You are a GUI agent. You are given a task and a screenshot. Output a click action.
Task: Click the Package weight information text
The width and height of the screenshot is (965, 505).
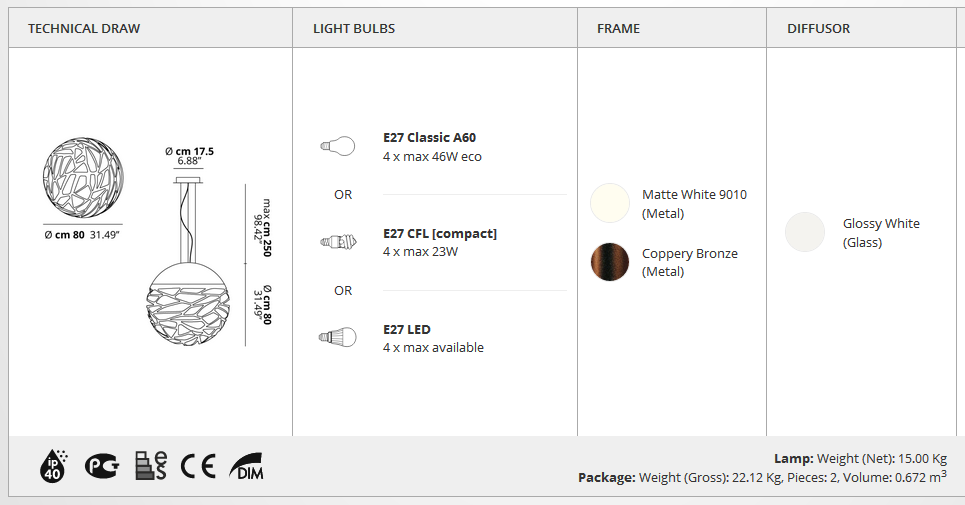763,477
